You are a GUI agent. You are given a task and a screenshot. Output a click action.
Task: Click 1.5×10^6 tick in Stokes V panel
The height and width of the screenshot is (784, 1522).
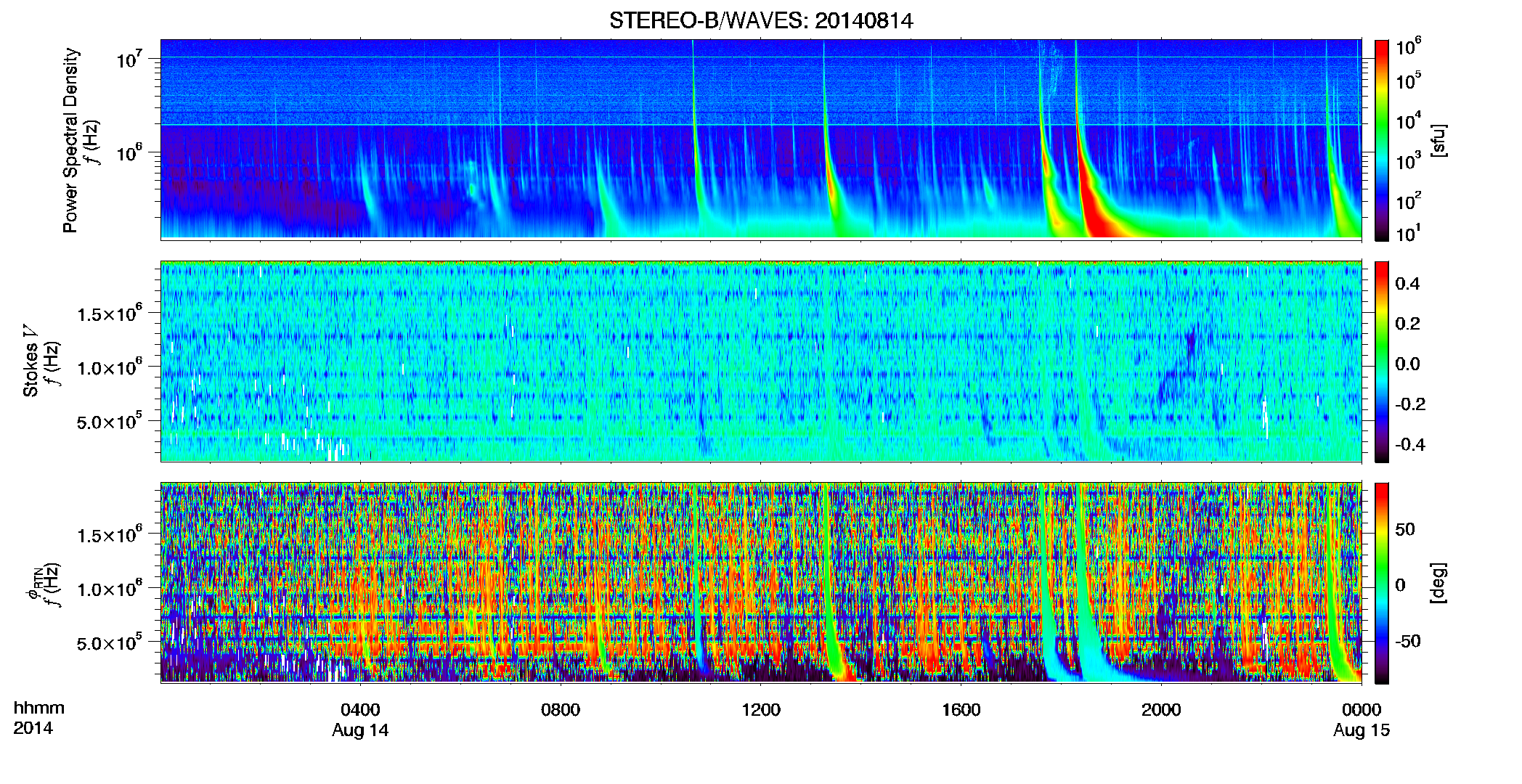click(110, 314)
